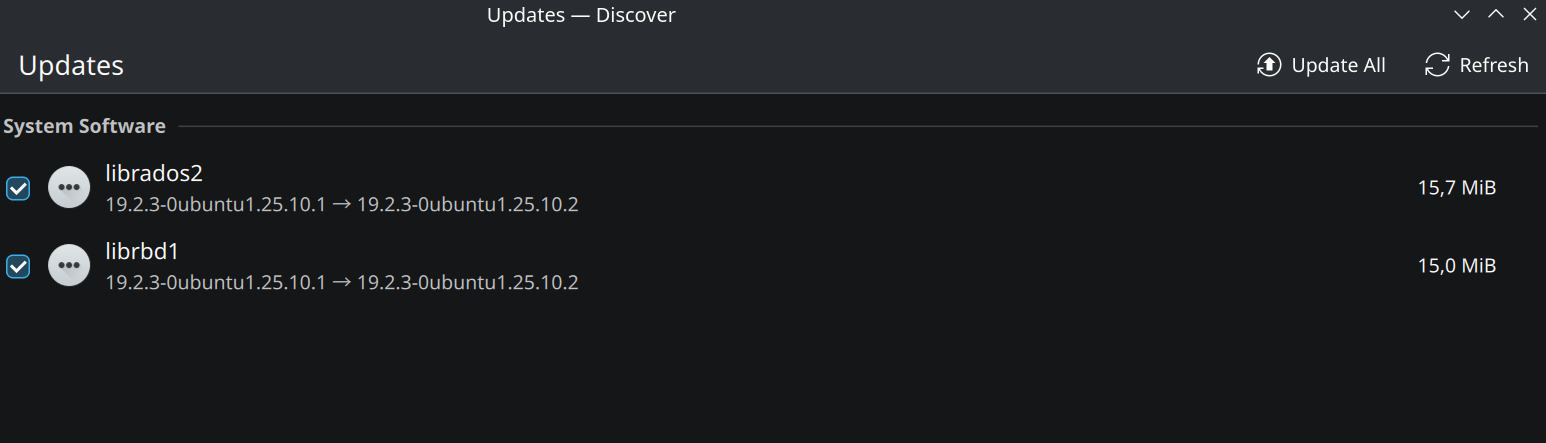
Task: Click the librados2 package icon
Action: click(x=69, y=187)
